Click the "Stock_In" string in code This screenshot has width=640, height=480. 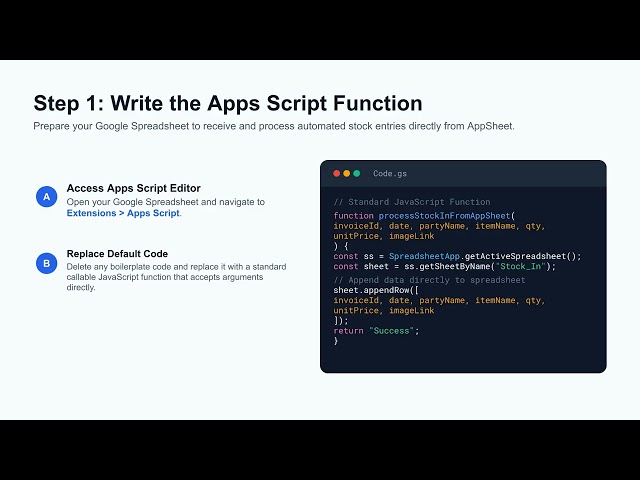tap(520, 267)
